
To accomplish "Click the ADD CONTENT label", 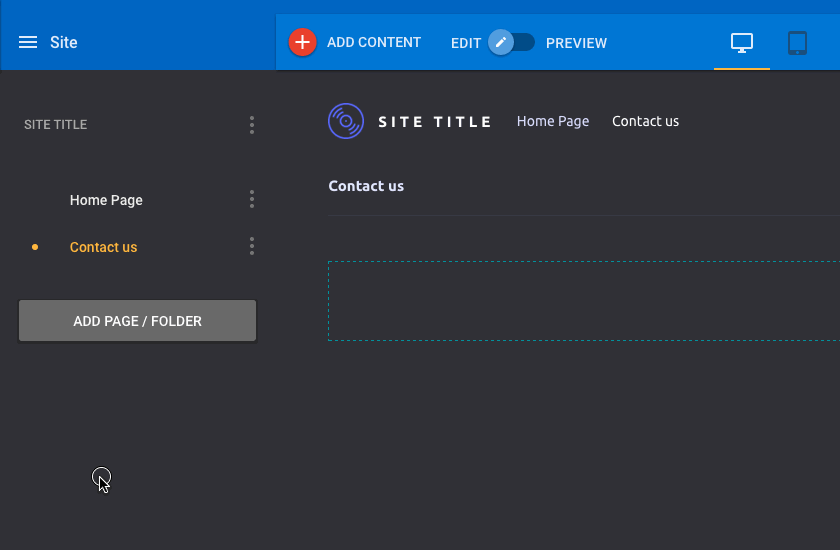I will click(374, 42).
